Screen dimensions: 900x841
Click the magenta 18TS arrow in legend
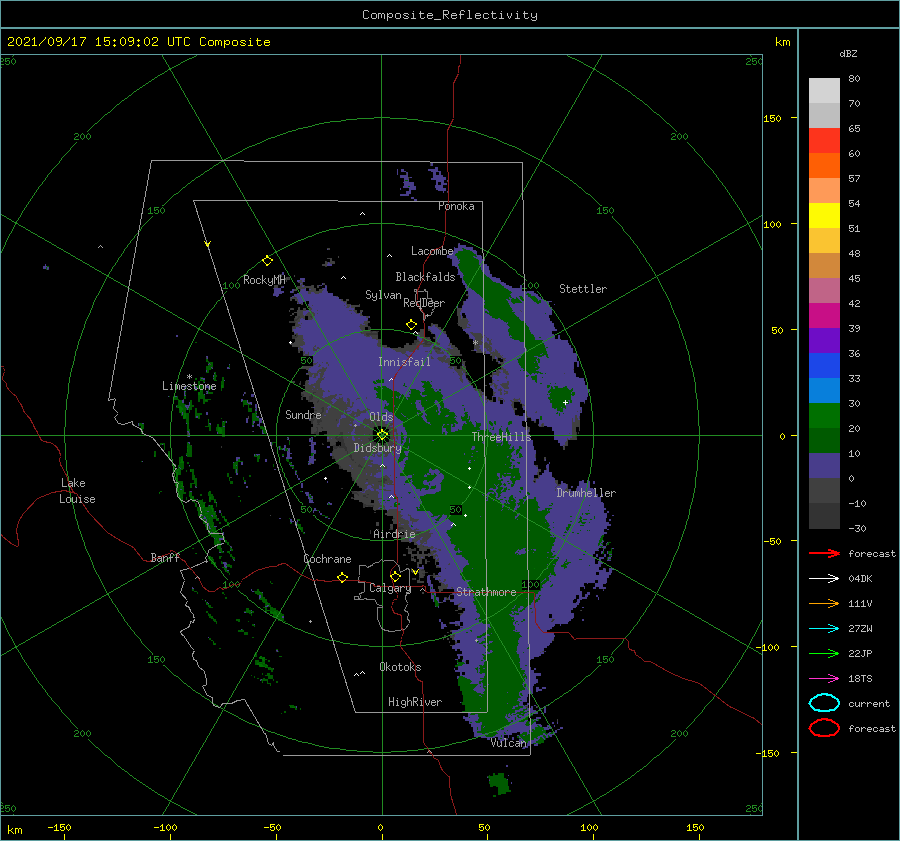click(x=824, y=679)
